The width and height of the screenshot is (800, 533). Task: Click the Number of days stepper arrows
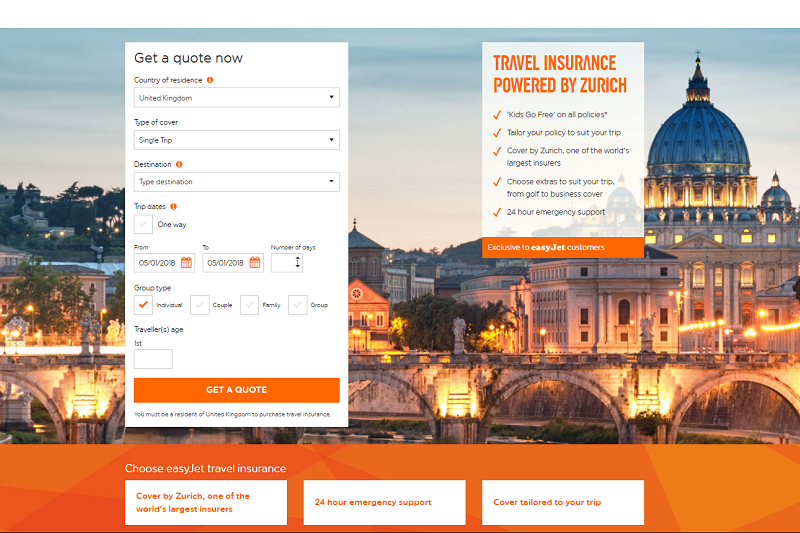click(x=297, y=263)
